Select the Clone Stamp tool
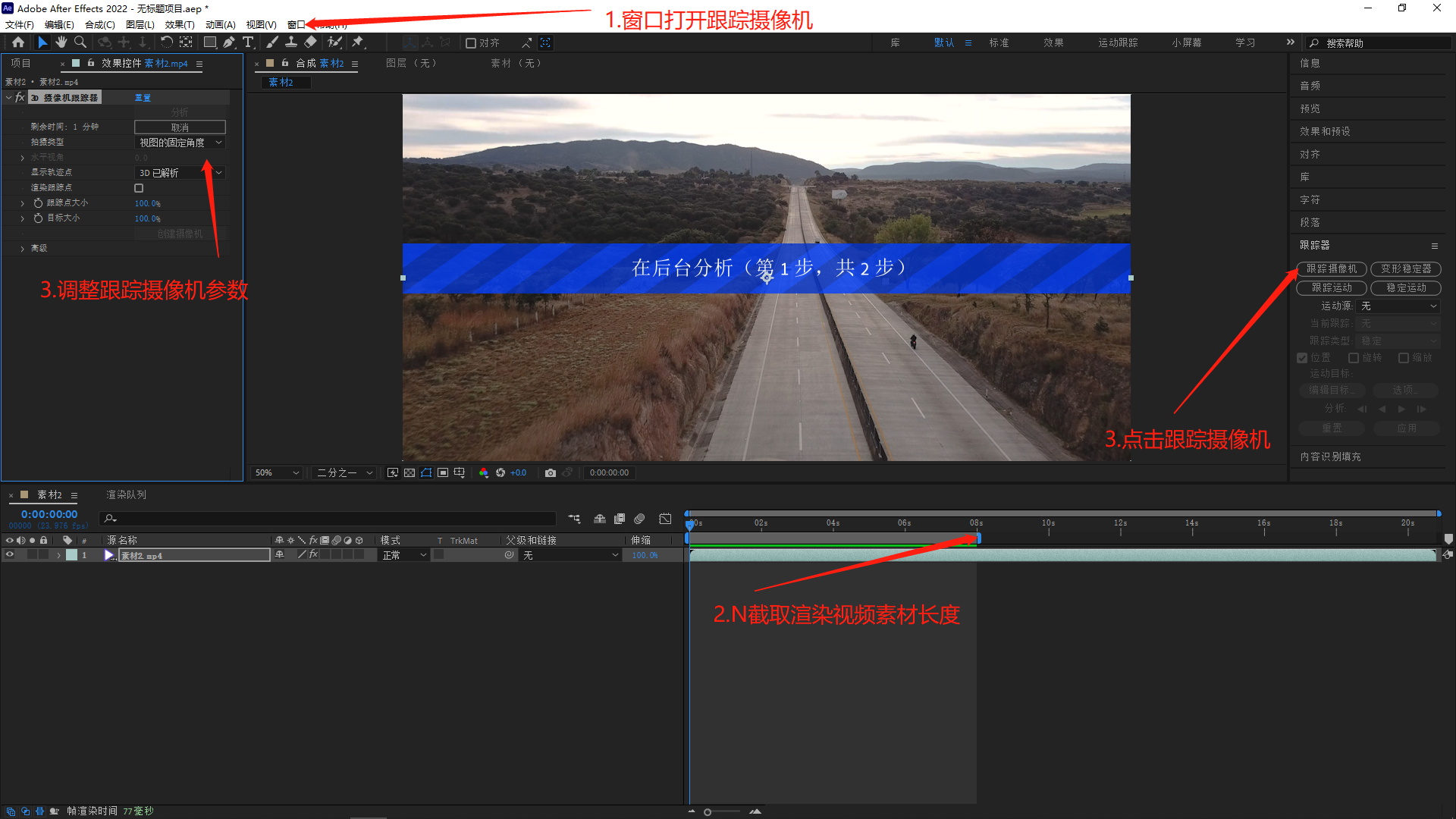The width and height of the screenshot is (1456, 819). coord(290,42)
